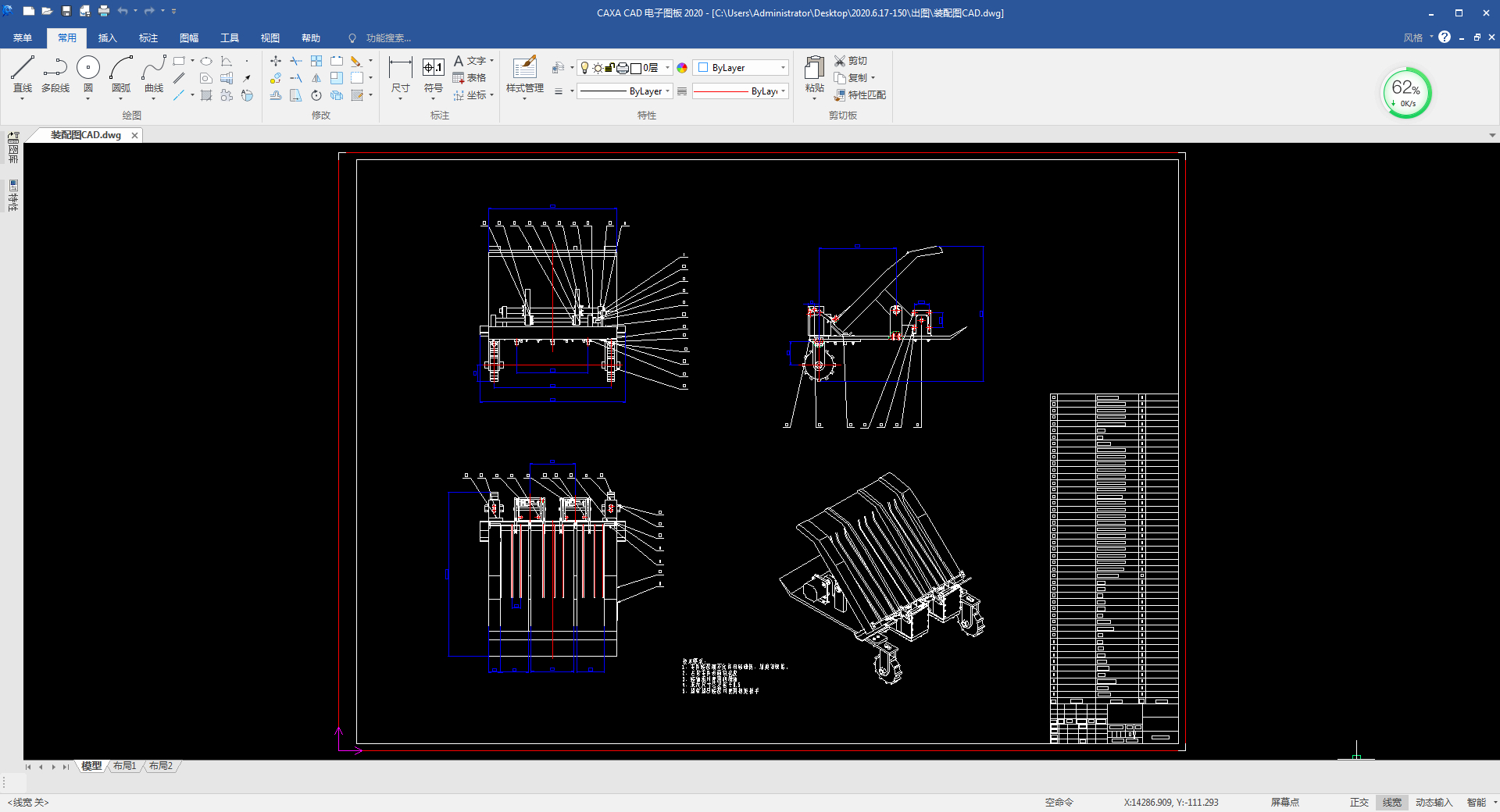Click the 62% speed indicator widget
This screenshot has height=812, width=1500.
(x=1406, y=93)
